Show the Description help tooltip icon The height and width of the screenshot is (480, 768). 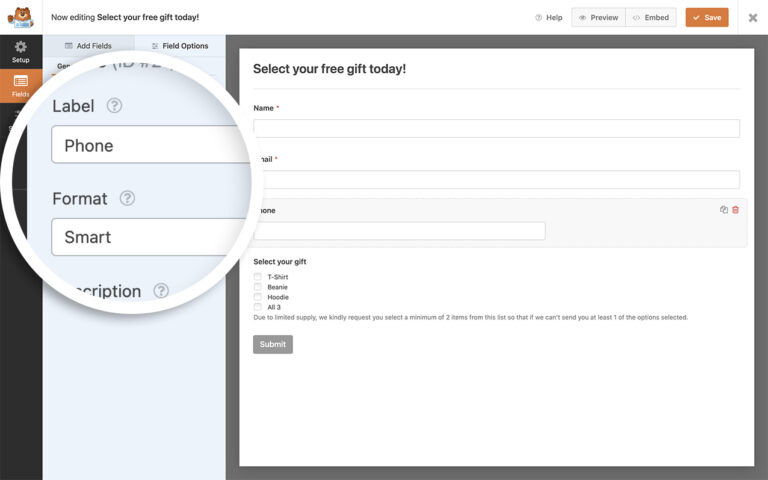coord(161,291)
